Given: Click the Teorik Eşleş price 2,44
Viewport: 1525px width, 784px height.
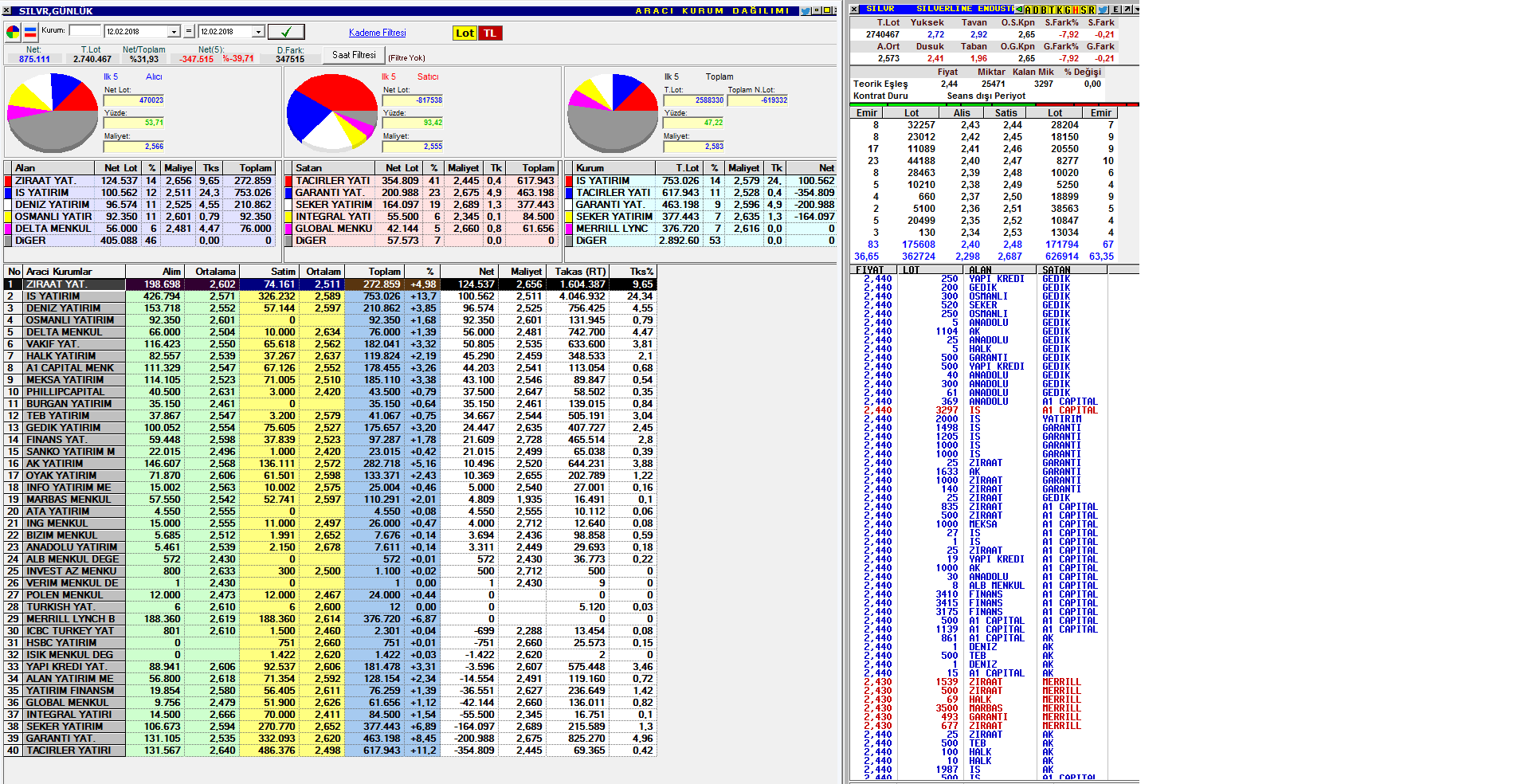Looking at the screenshot, I should pyautogui.click(x=949, y=84).
